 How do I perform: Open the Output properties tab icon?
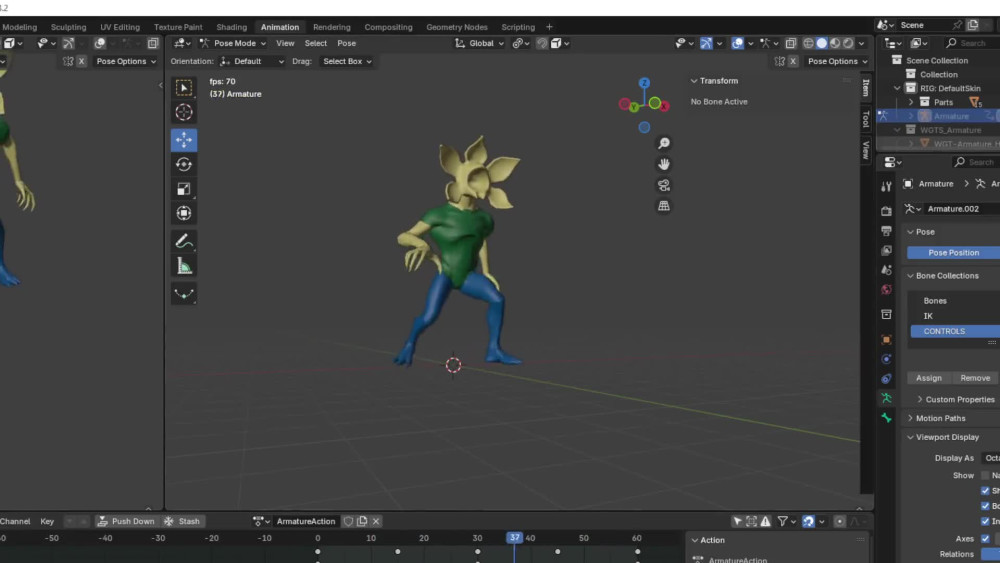coord(886,231)
